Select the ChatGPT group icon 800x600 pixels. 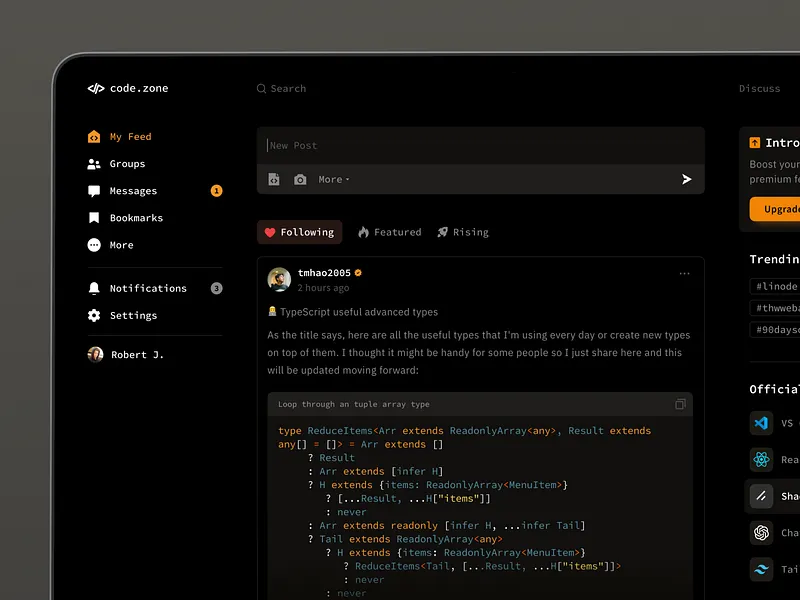coord(762,533)
